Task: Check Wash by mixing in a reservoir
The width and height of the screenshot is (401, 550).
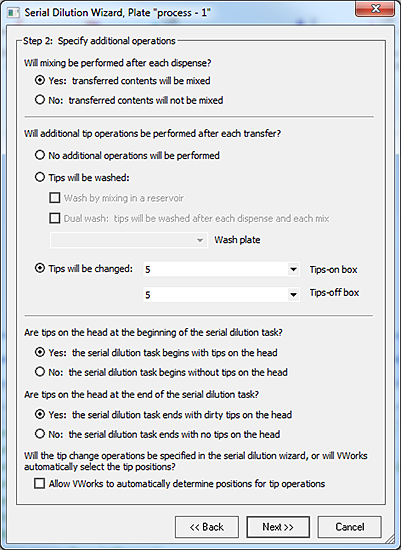Action: (x=55, y=198)
